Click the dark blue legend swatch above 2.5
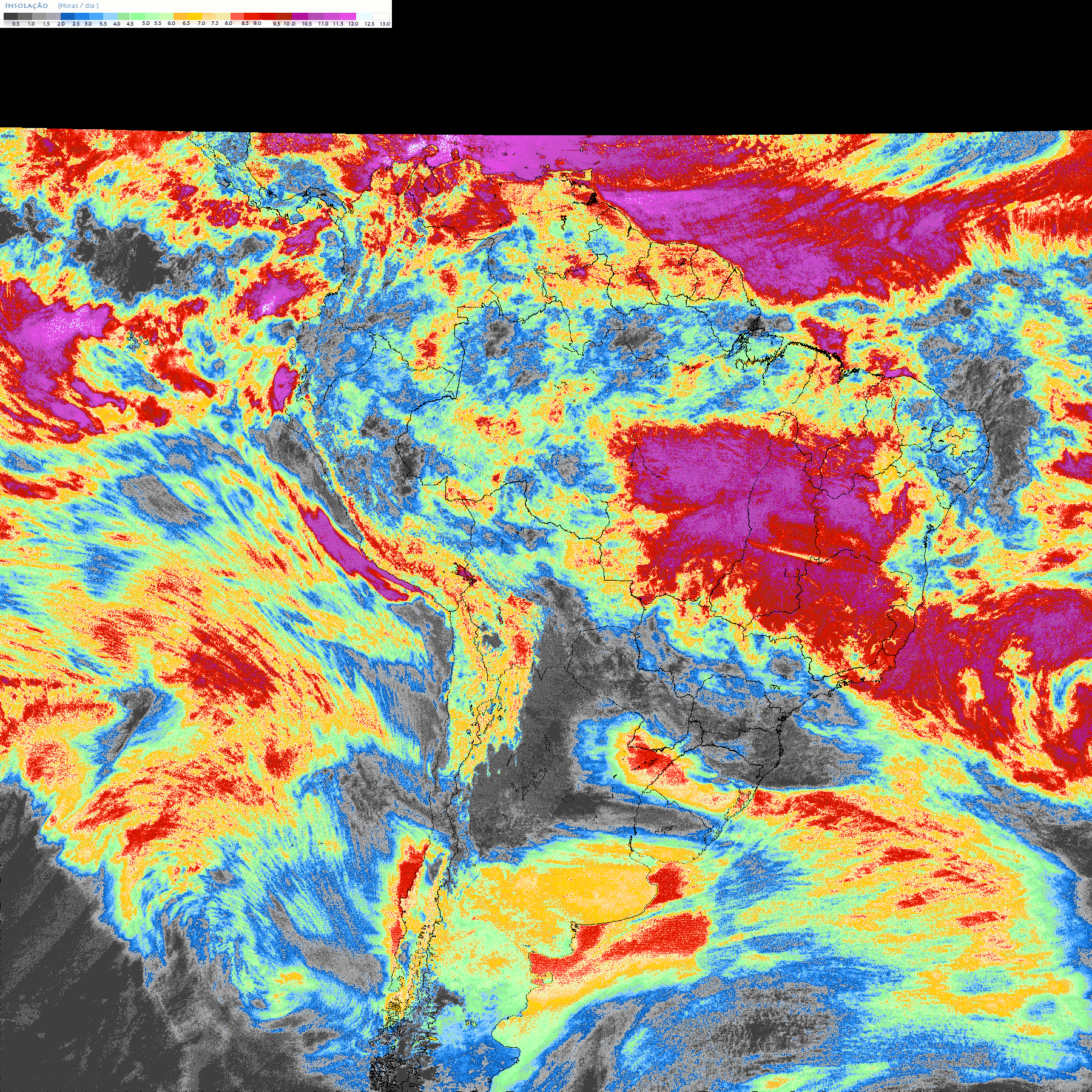The height and width of the screenshot is (1092, 1092). (67, 16)
